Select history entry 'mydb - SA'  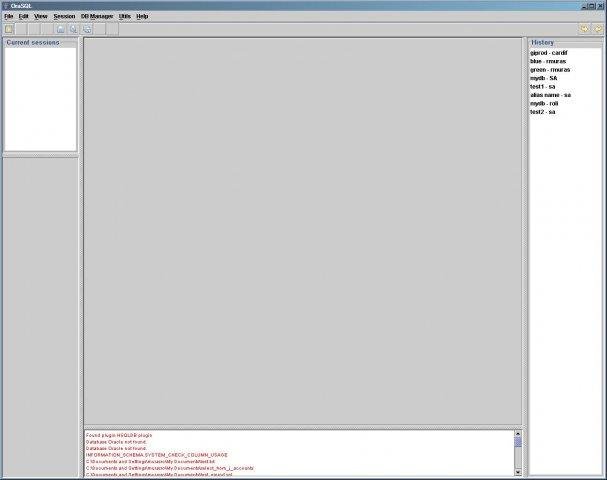point(544,78)
